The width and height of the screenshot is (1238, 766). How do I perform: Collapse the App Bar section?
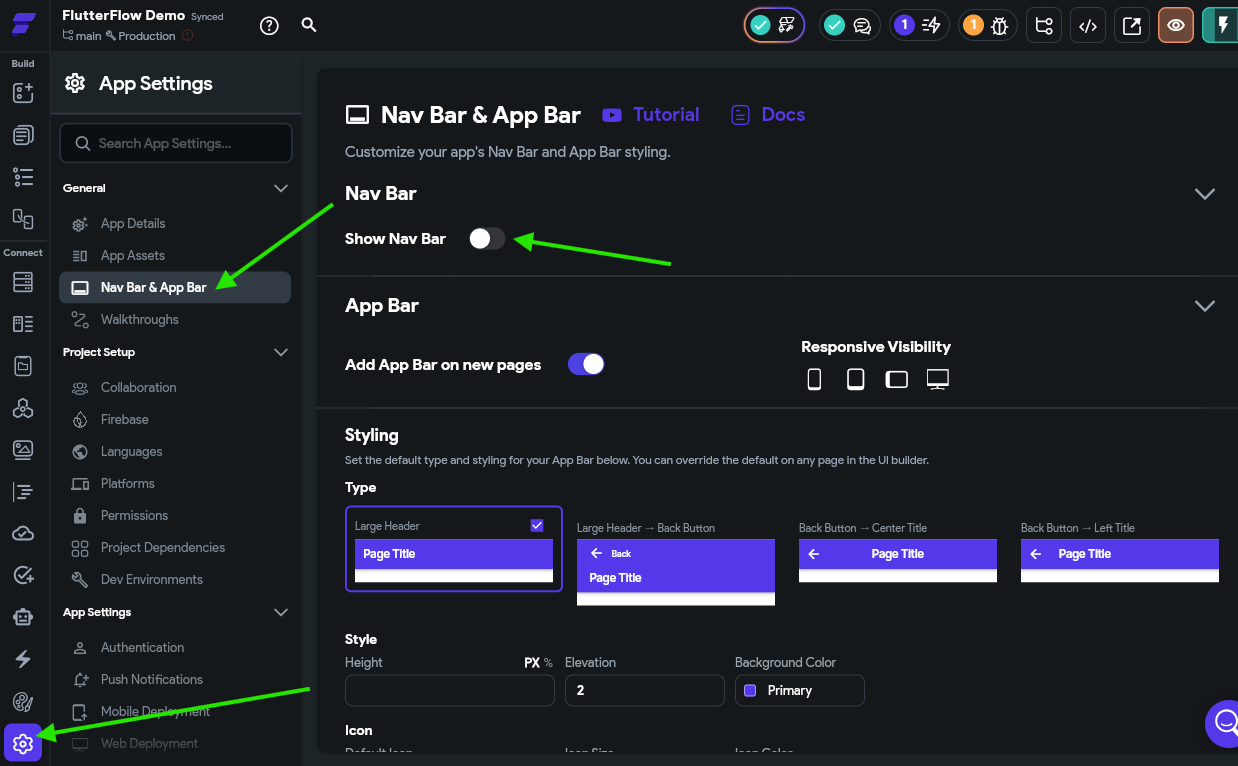tap(1205, 306)
